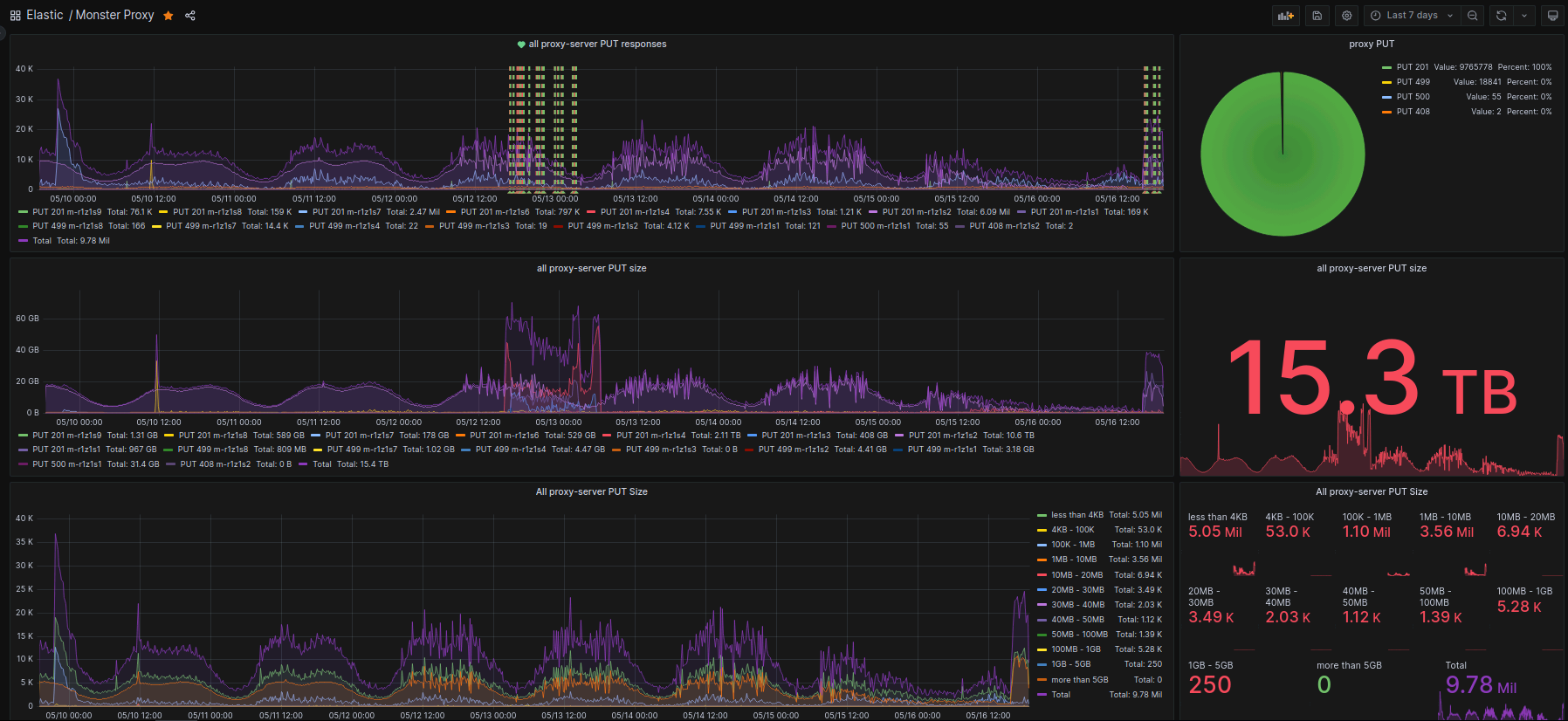Open the 'all proxy-server PUT responses' panel menu
1568x721 pixels.
[597, 44]
